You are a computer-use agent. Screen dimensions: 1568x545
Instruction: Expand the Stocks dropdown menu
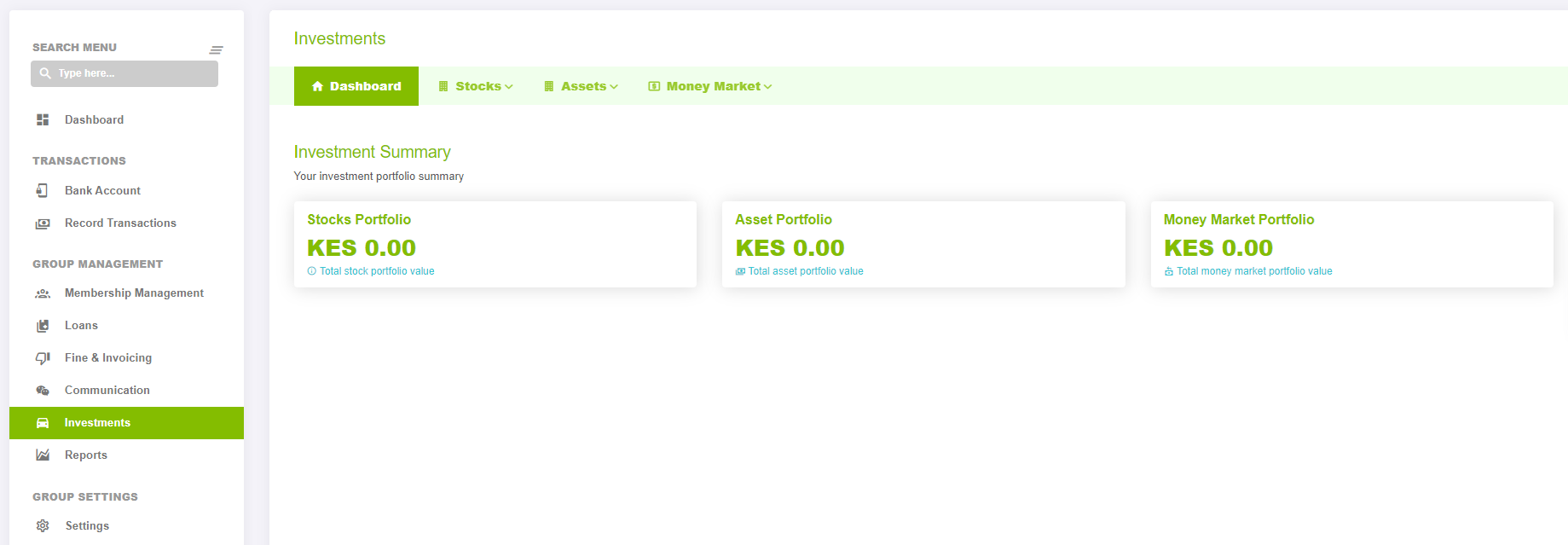(476, 86)
